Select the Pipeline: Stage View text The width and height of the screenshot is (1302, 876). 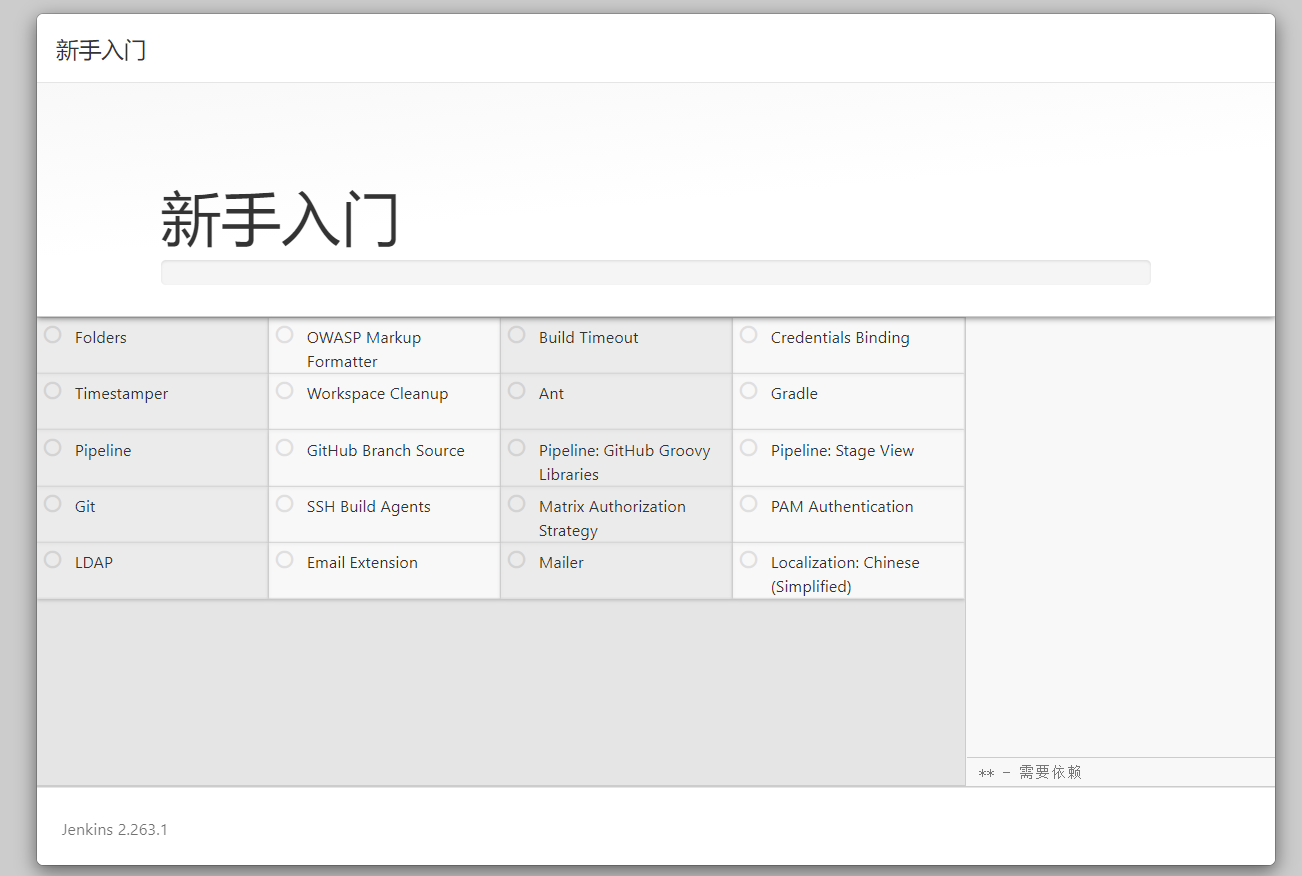842,451
